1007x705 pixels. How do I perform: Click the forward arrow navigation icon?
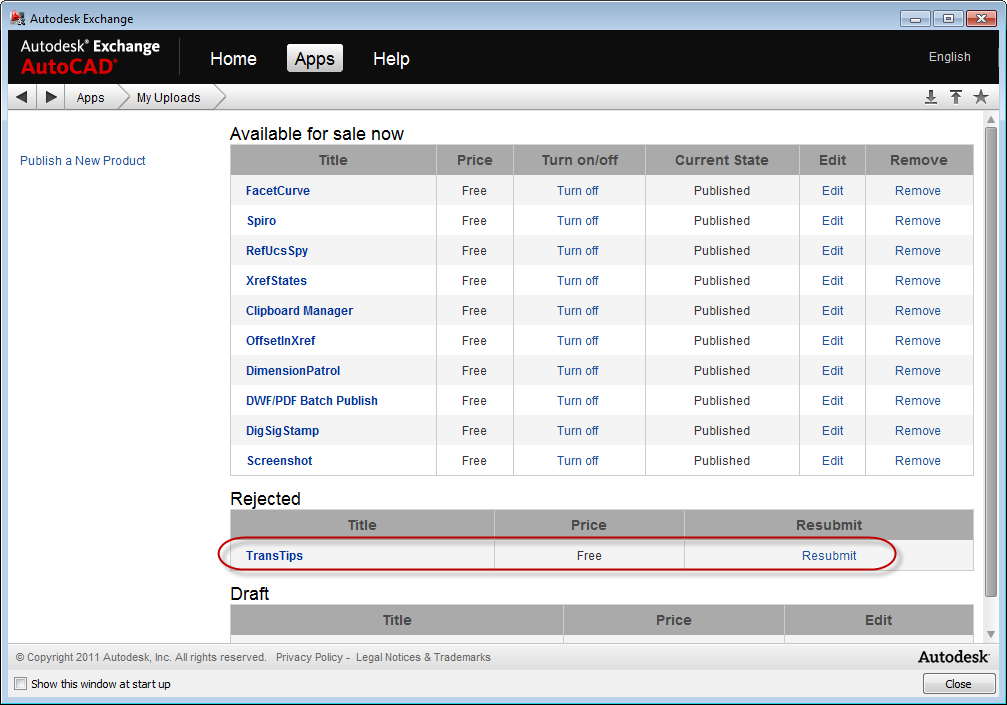51,97
